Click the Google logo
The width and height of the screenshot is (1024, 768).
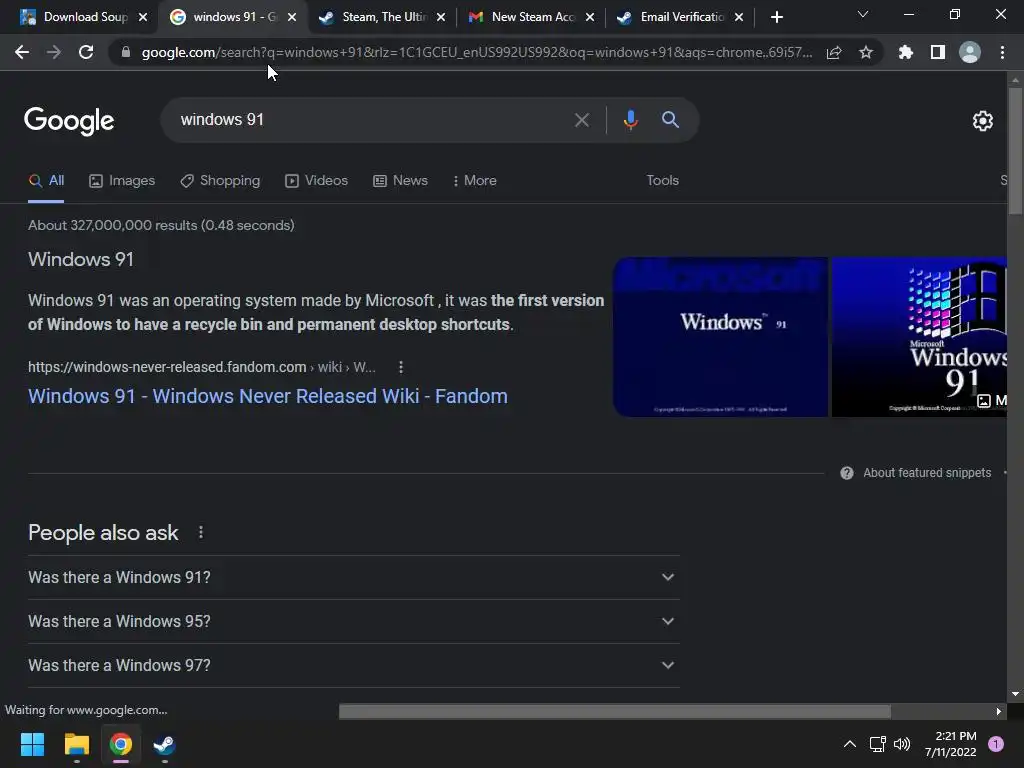[69, 121]
